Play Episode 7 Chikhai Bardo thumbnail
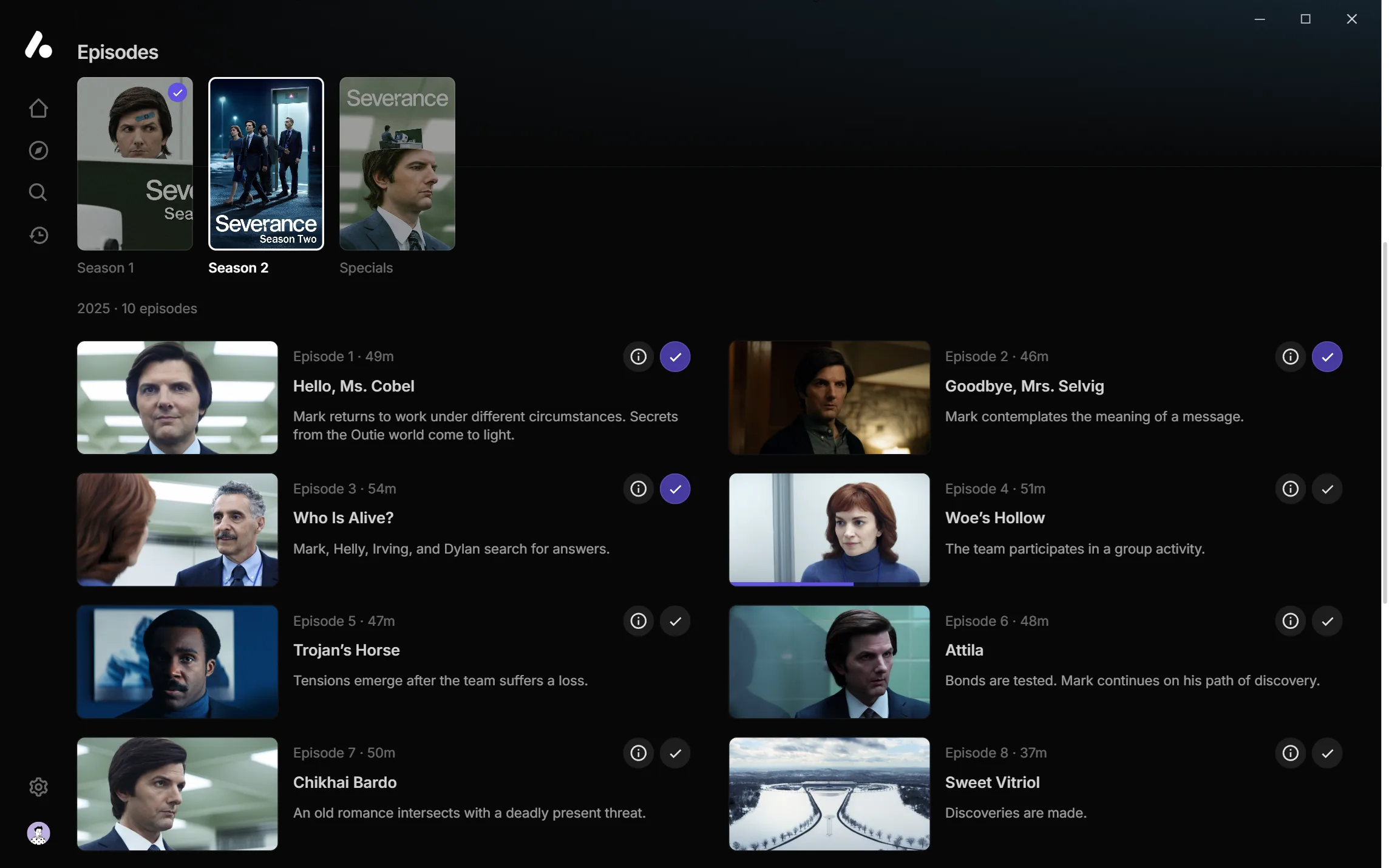The width and height of the screenshot is (1389, 868). [x=177, y=794]
